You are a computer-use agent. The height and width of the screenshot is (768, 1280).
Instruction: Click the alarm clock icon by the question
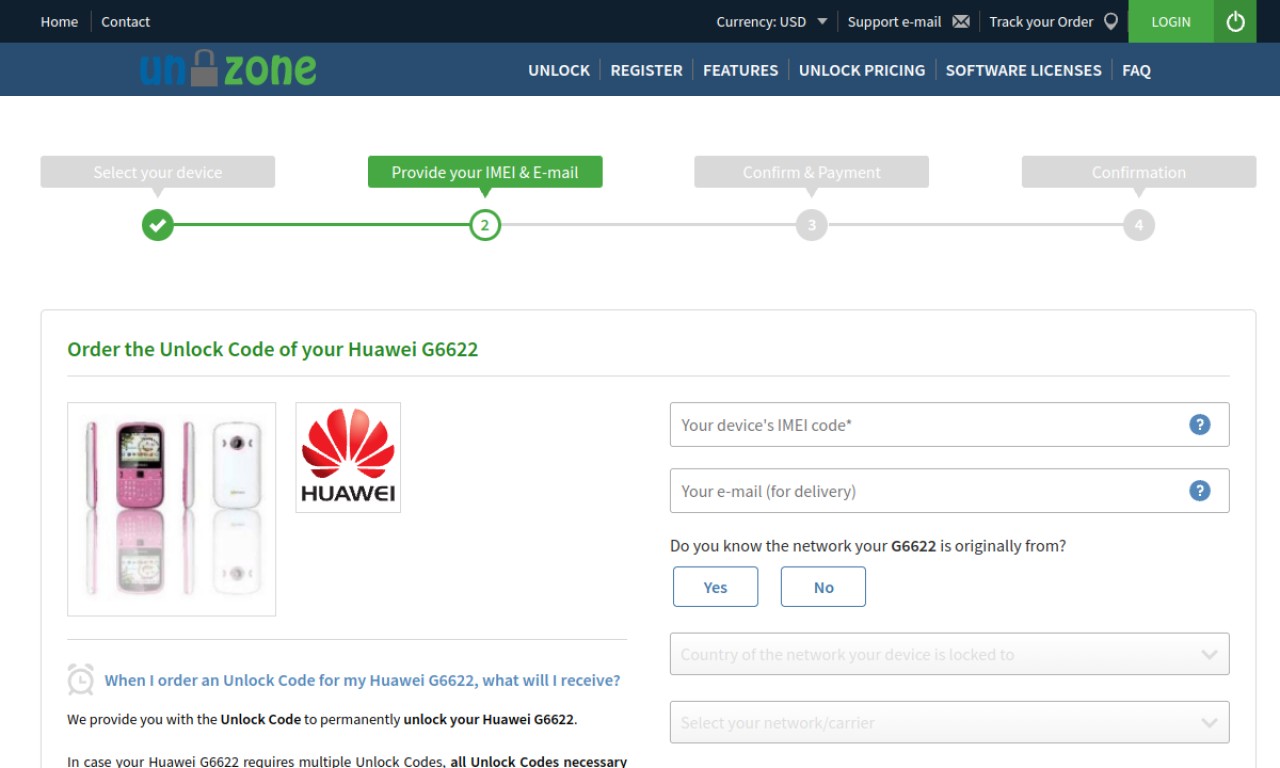[x=81, y=679]
